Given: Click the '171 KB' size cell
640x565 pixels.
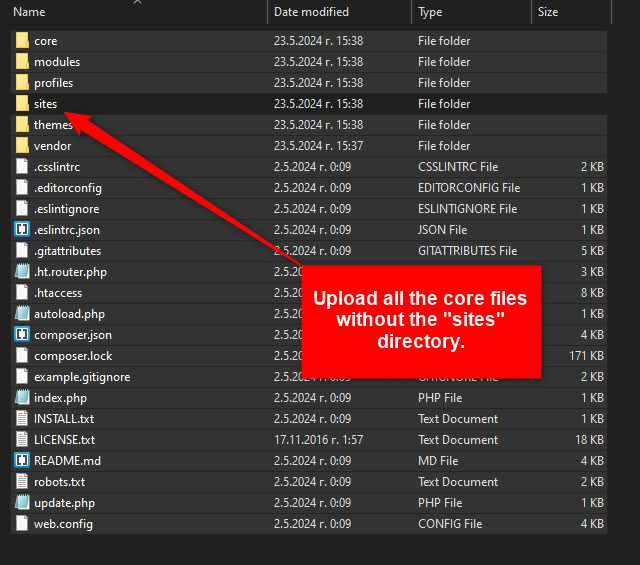Looking at the screenshot, I should [587, 356].
